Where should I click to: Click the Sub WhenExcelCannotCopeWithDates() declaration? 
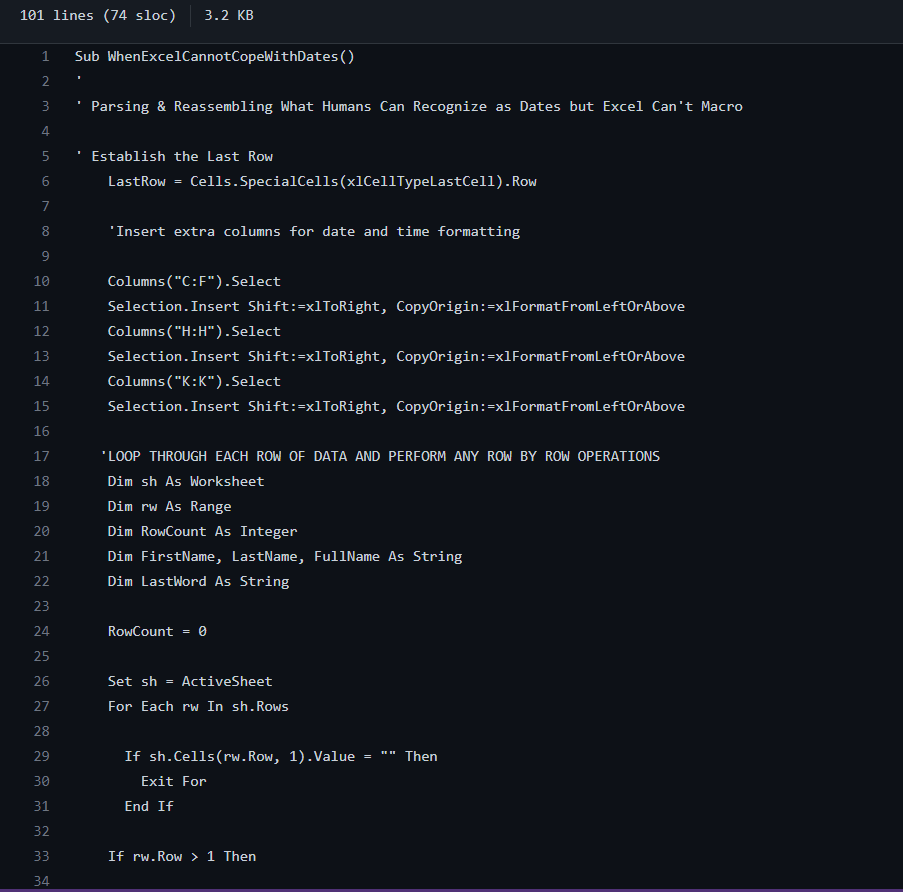[x=214, y=56]
